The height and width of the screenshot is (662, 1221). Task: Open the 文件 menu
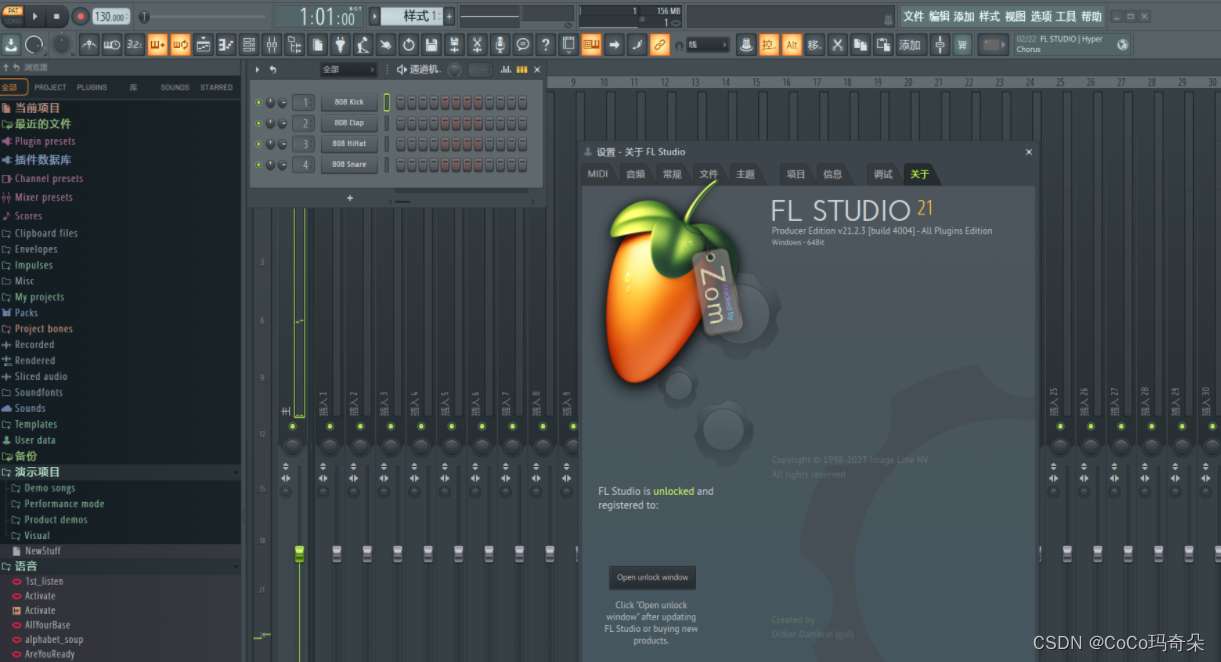(913, 17)
